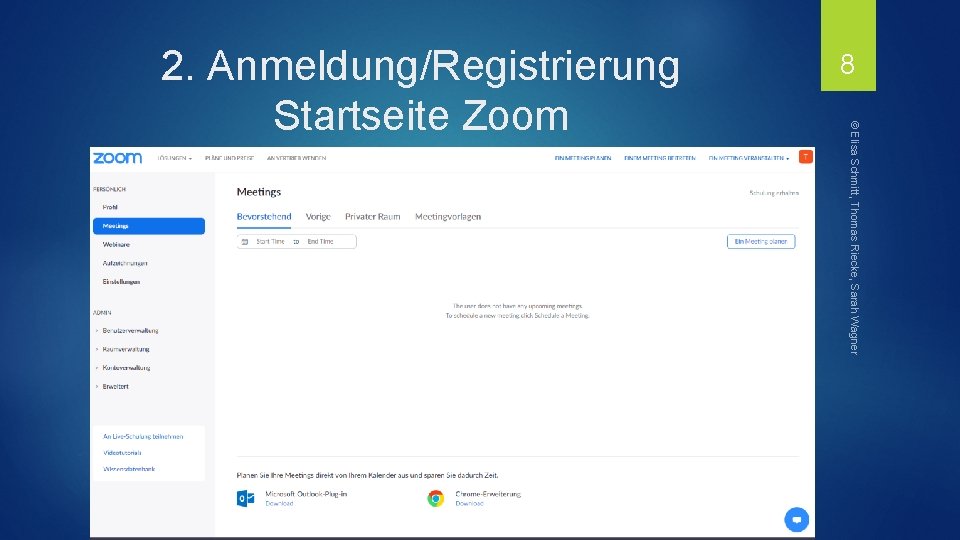Open the Videotutorials link
The height and width of the screenshot is (540, 960).
coord(122,452)
